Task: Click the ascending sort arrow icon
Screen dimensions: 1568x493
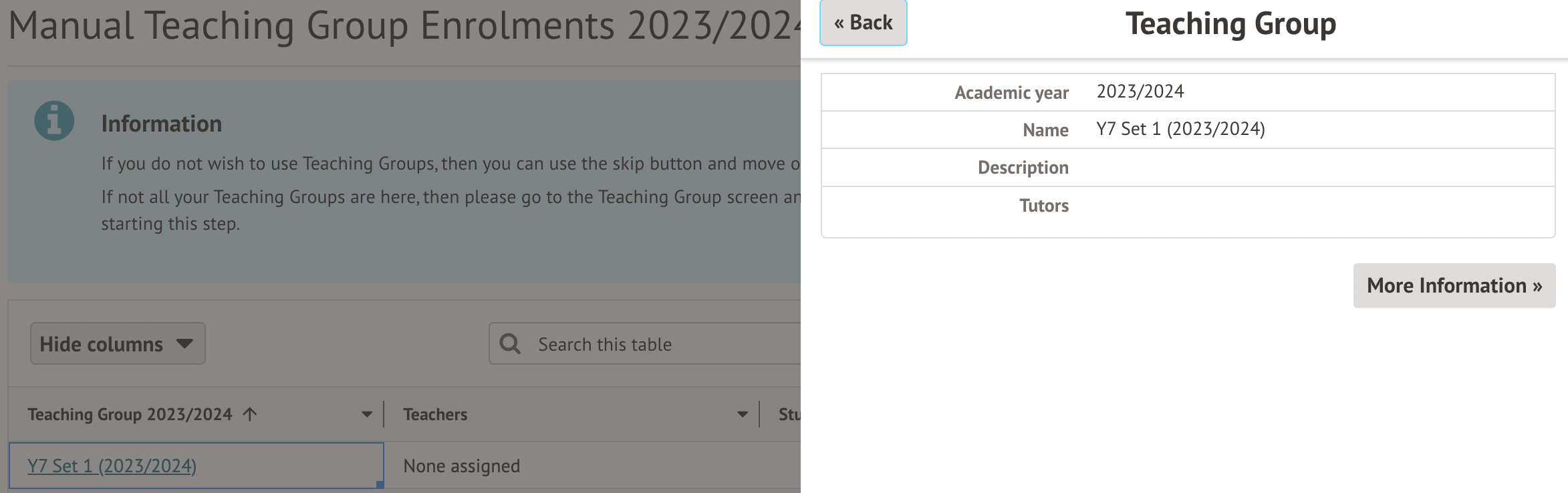Action: [250, 415]
